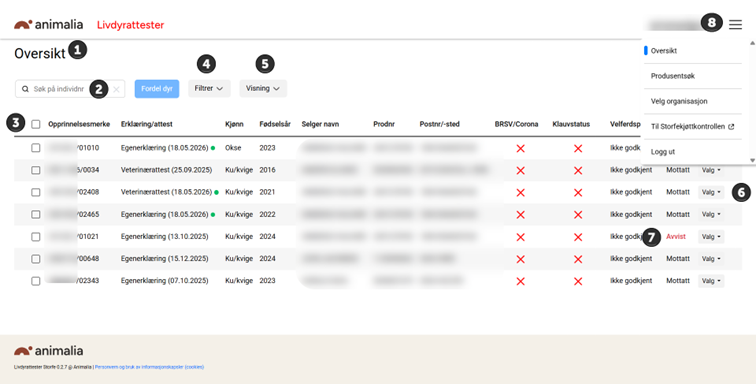756x384 pixels.
Task: Click Egenerklæring (13.10.2025) cell
Action: [164, 237]
